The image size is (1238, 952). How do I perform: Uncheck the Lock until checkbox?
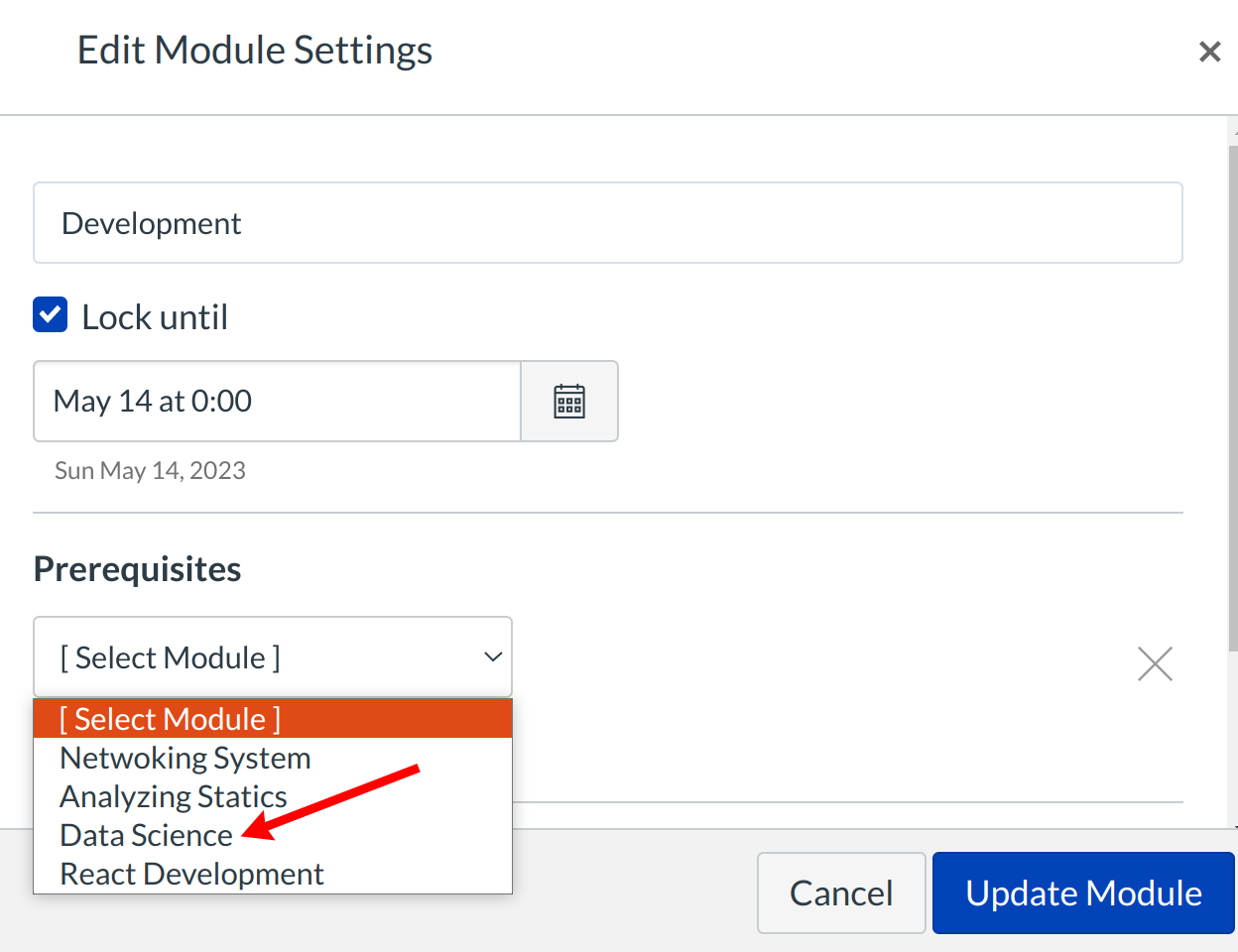[51, 315]
